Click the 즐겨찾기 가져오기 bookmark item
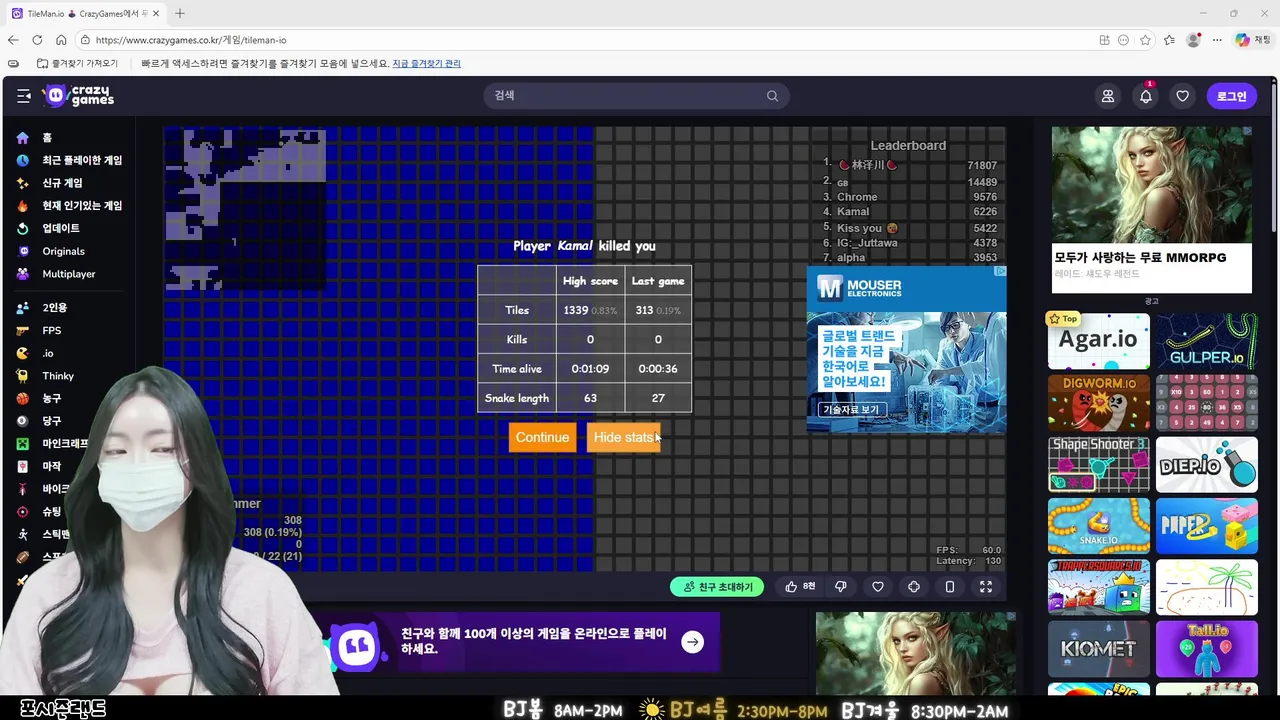 click(78, 64)
